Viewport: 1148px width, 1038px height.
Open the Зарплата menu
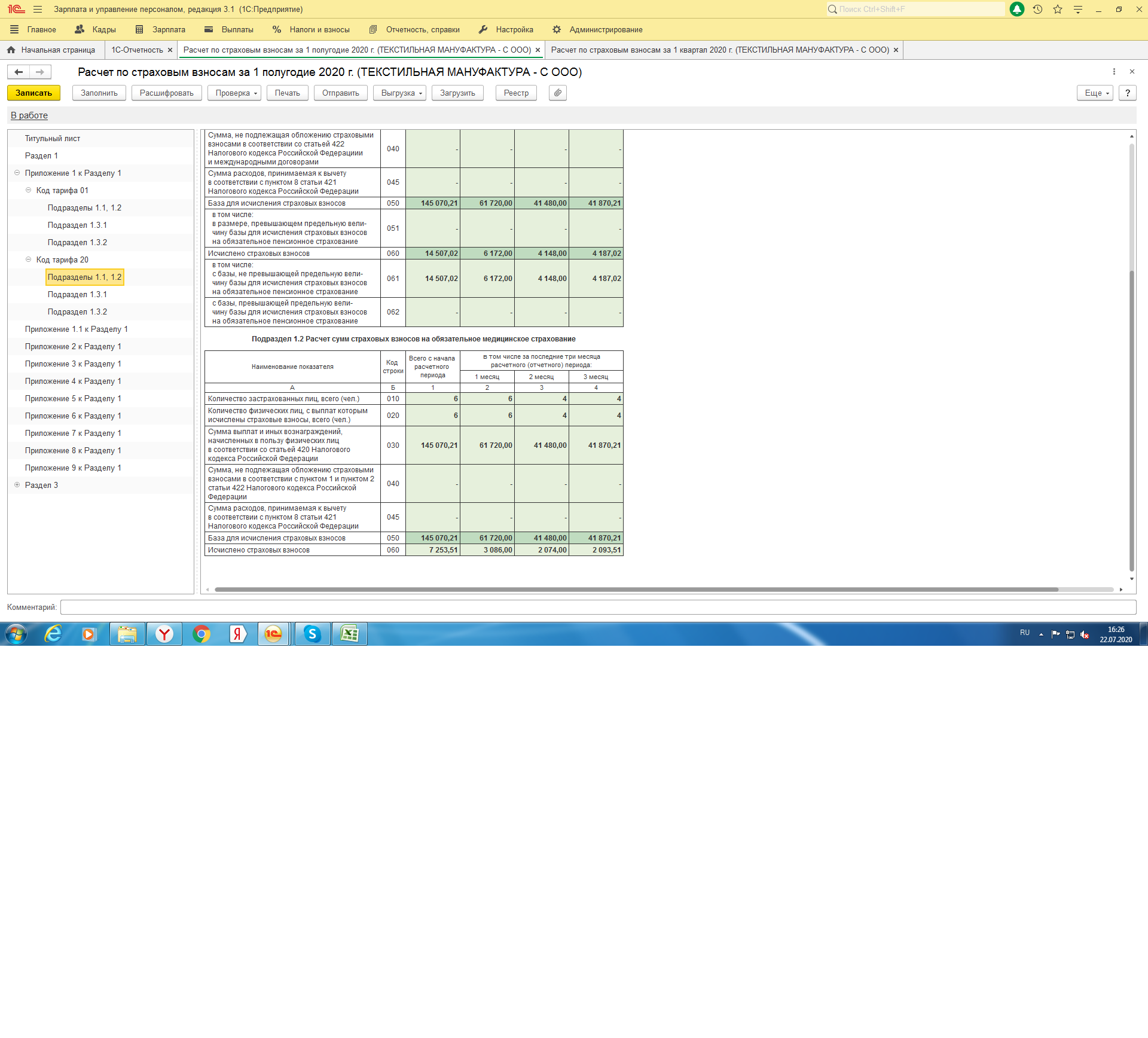pyautogui.click(x=160, y=30)
